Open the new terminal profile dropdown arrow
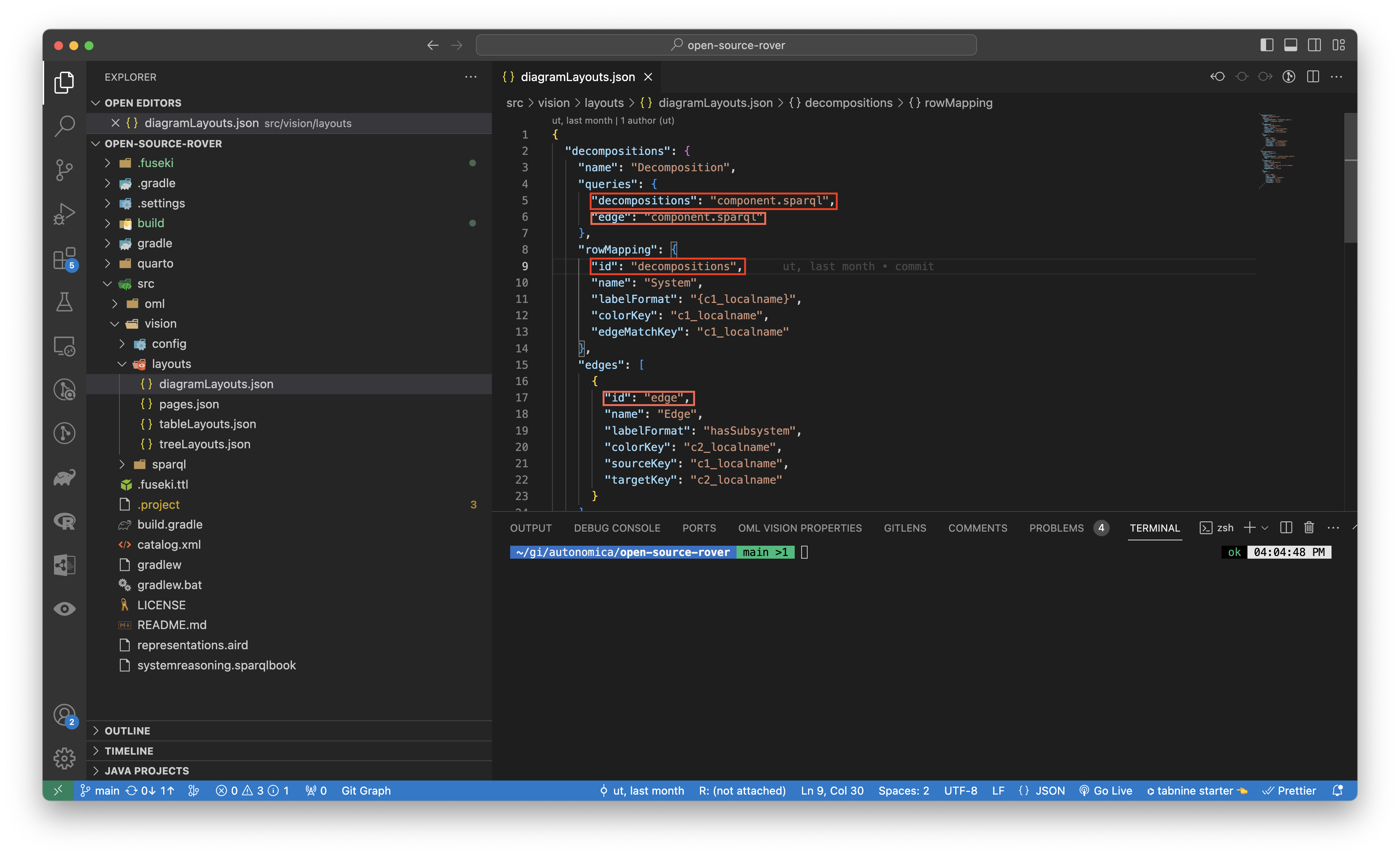 click(x=1265, y=528)
